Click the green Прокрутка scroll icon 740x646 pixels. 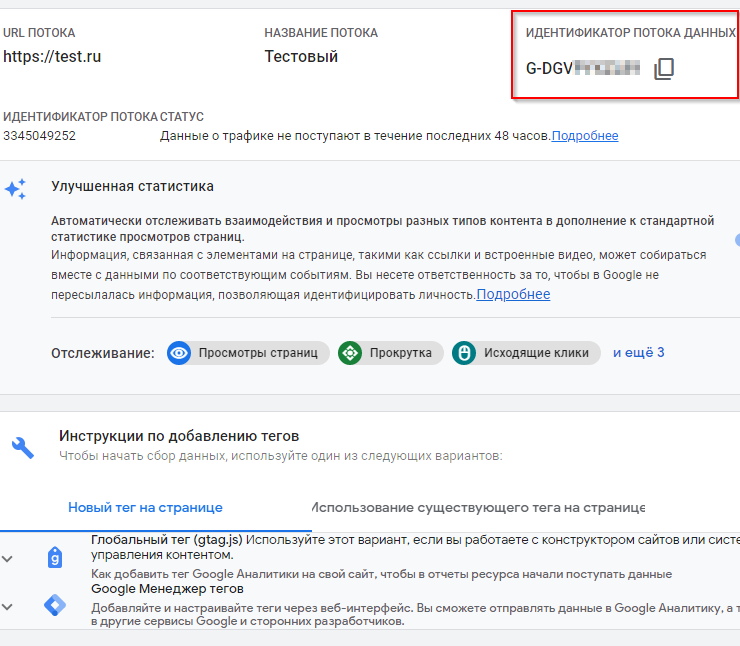(x=350, y=353)
